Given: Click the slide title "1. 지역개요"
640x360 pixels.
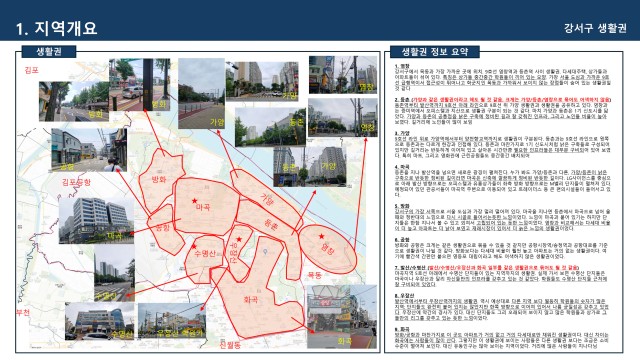Looking at the screenshot, I should 56,28.
